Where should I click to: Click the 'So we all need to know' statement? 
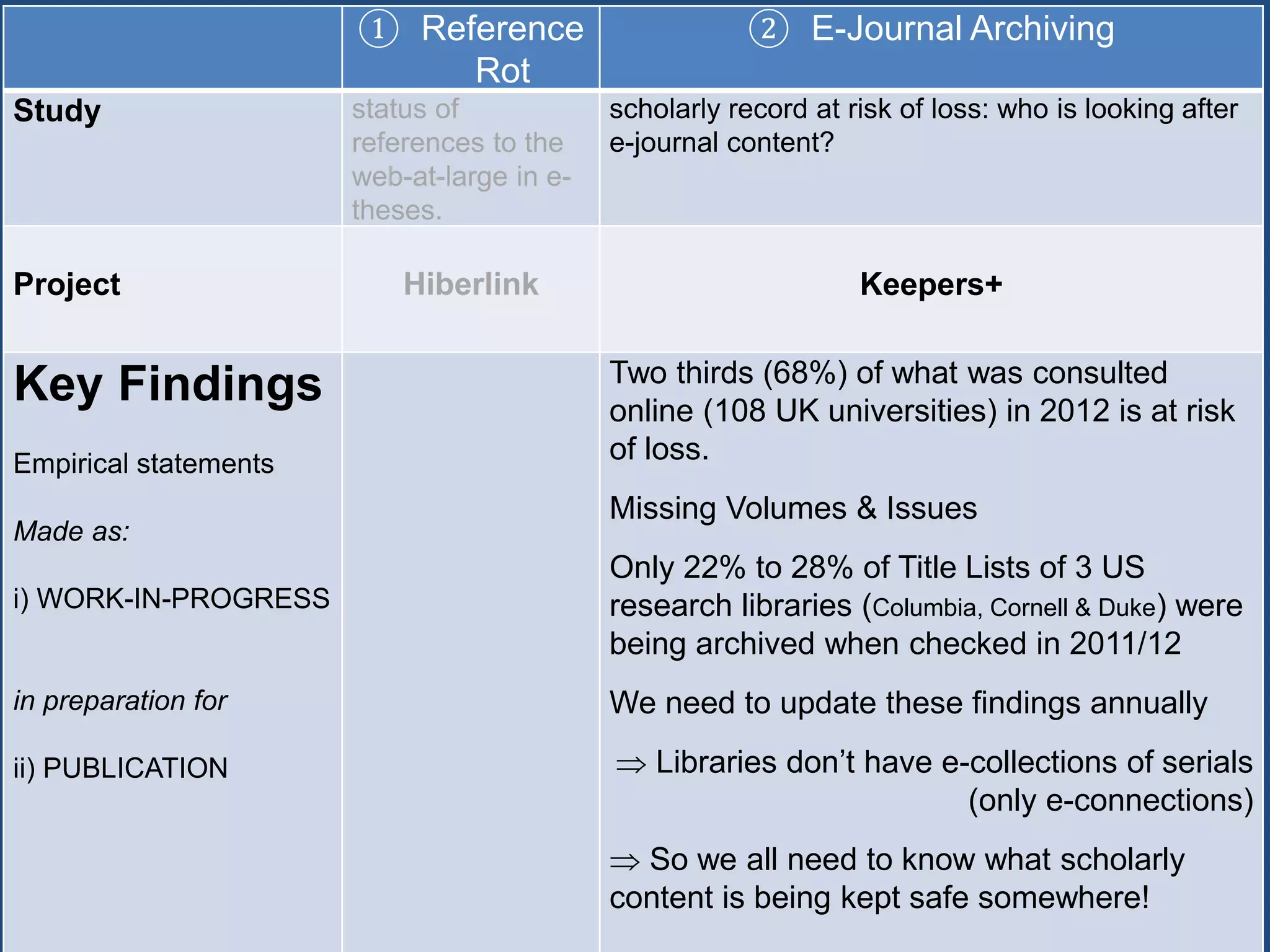tap(897, 879)
